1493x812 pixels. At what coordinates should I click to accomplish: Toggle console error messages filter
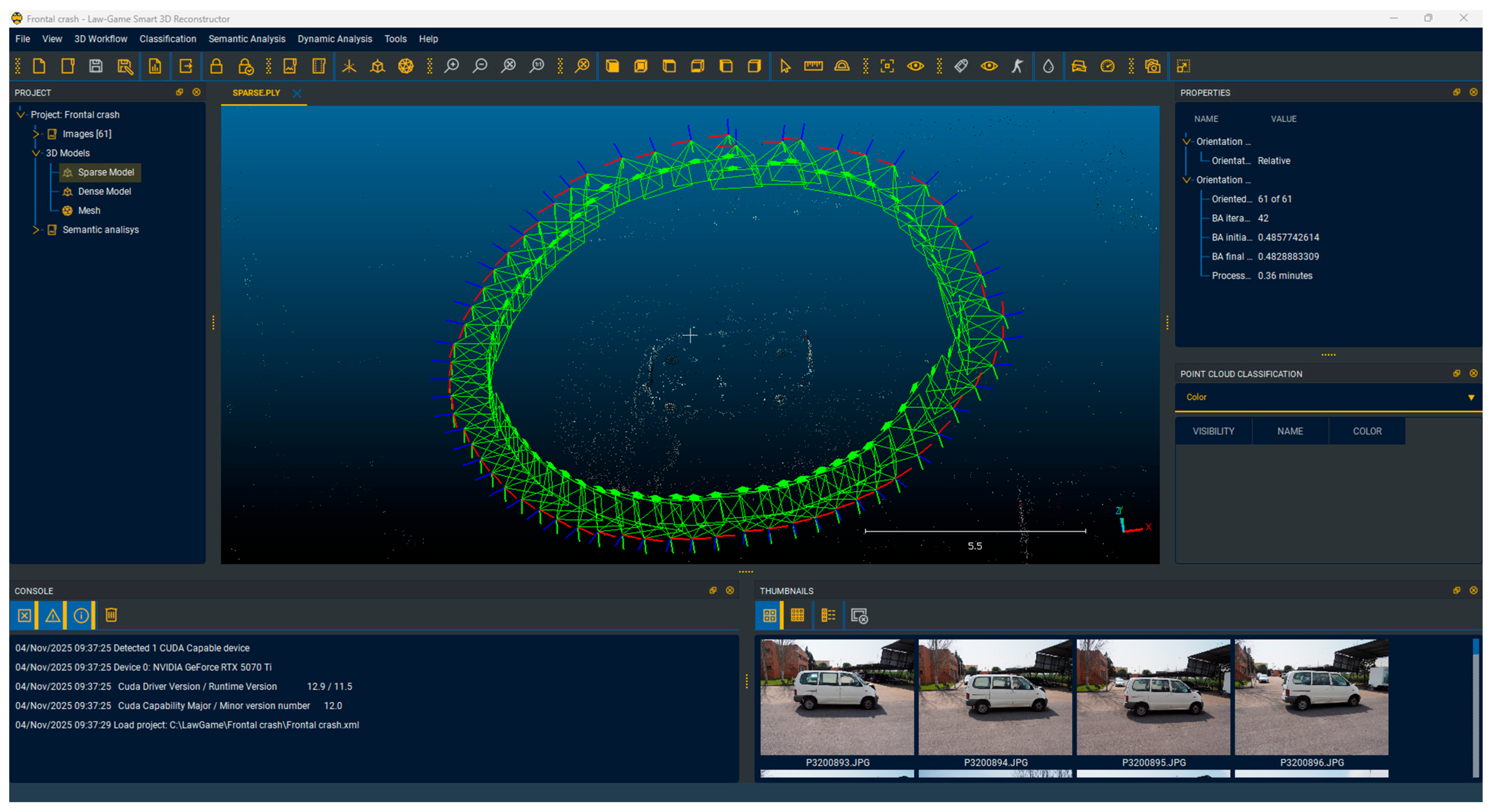tap(24, 615)
